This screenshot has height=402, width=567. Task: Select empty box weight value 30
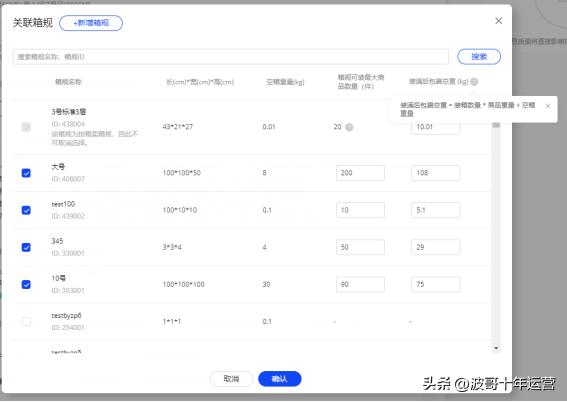coord(267,285)
